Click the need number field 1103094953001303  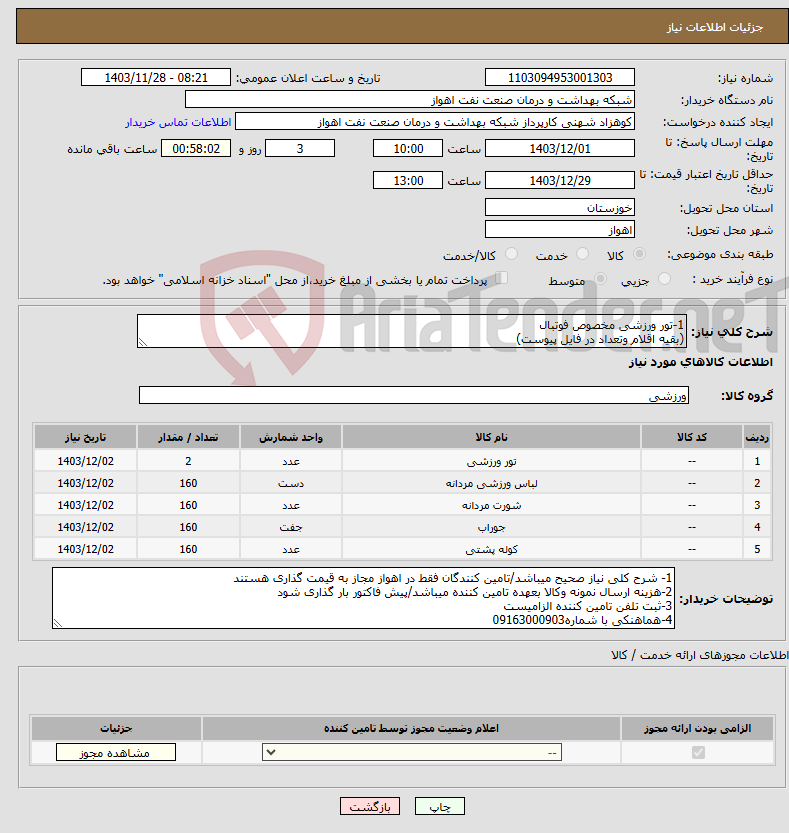pos(560,78)
